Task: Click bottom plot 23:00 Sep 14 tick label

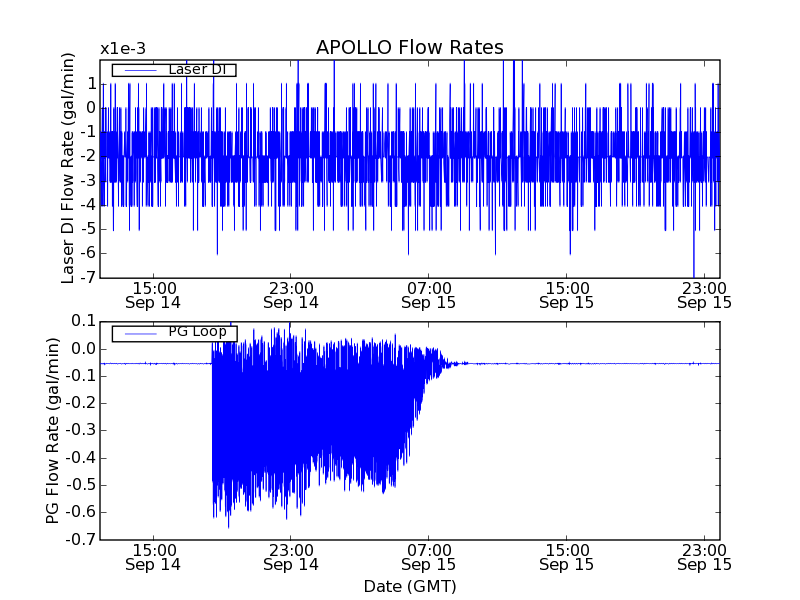Action: point(291,558)
